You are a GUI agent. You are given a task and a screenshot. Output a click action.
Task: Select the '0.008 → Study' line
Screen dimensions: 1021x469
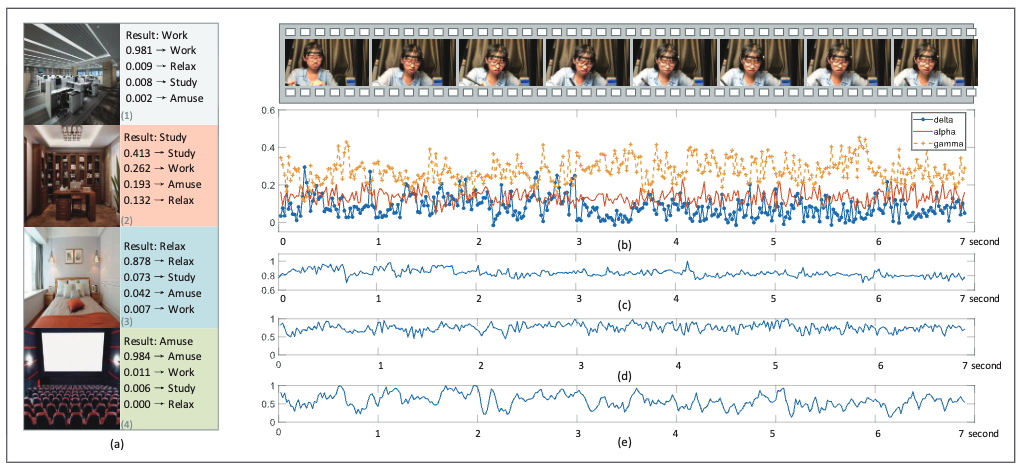click(x=161, y=83)
